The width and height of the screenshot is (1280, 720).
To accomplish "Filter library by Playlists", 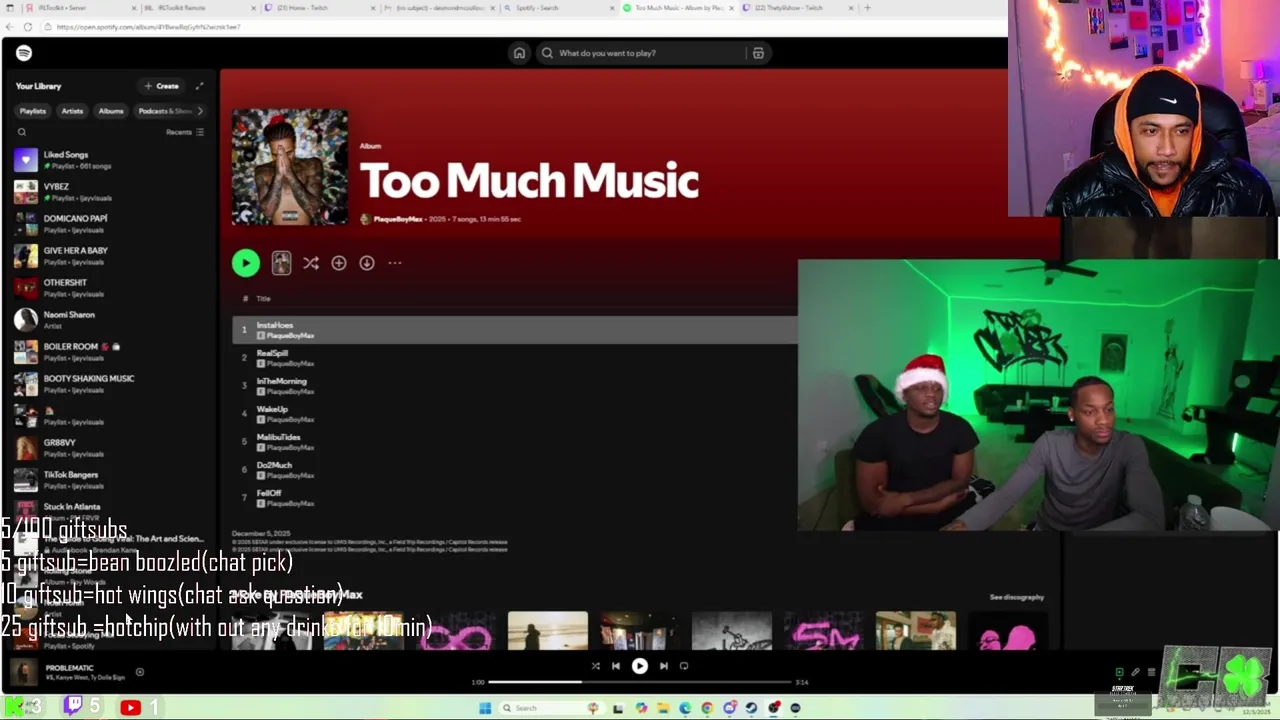I will click(33, 111).
